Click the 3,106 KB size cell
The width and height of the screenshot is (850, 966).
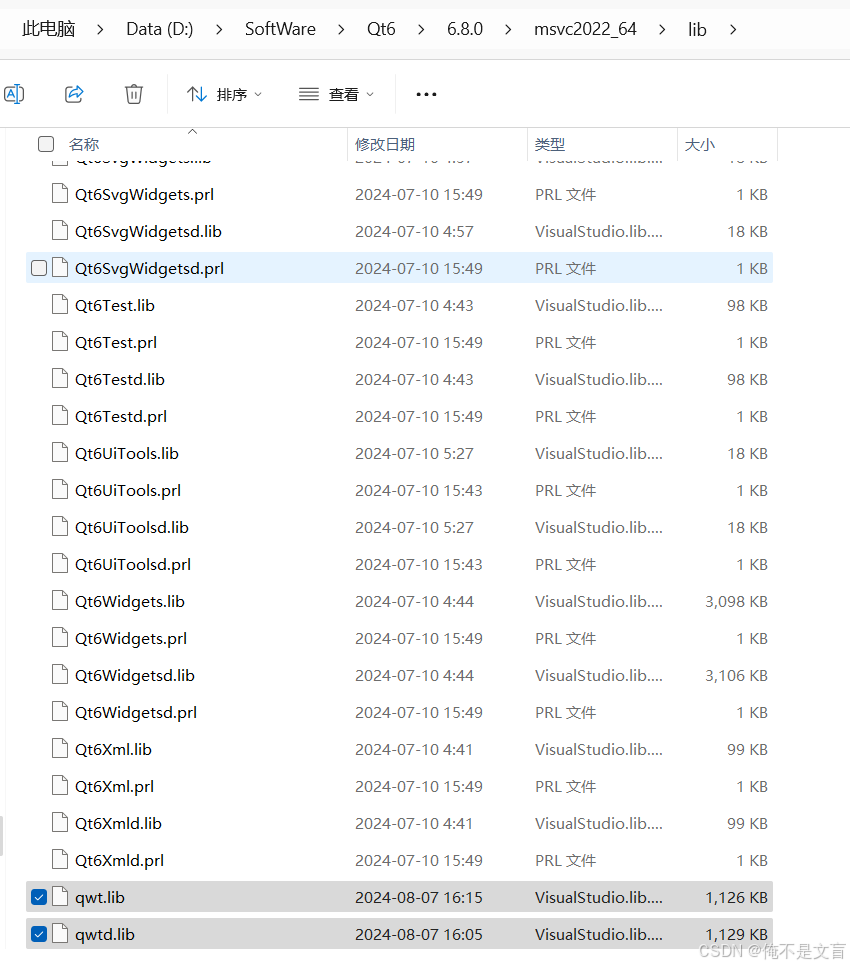(736, 675)
